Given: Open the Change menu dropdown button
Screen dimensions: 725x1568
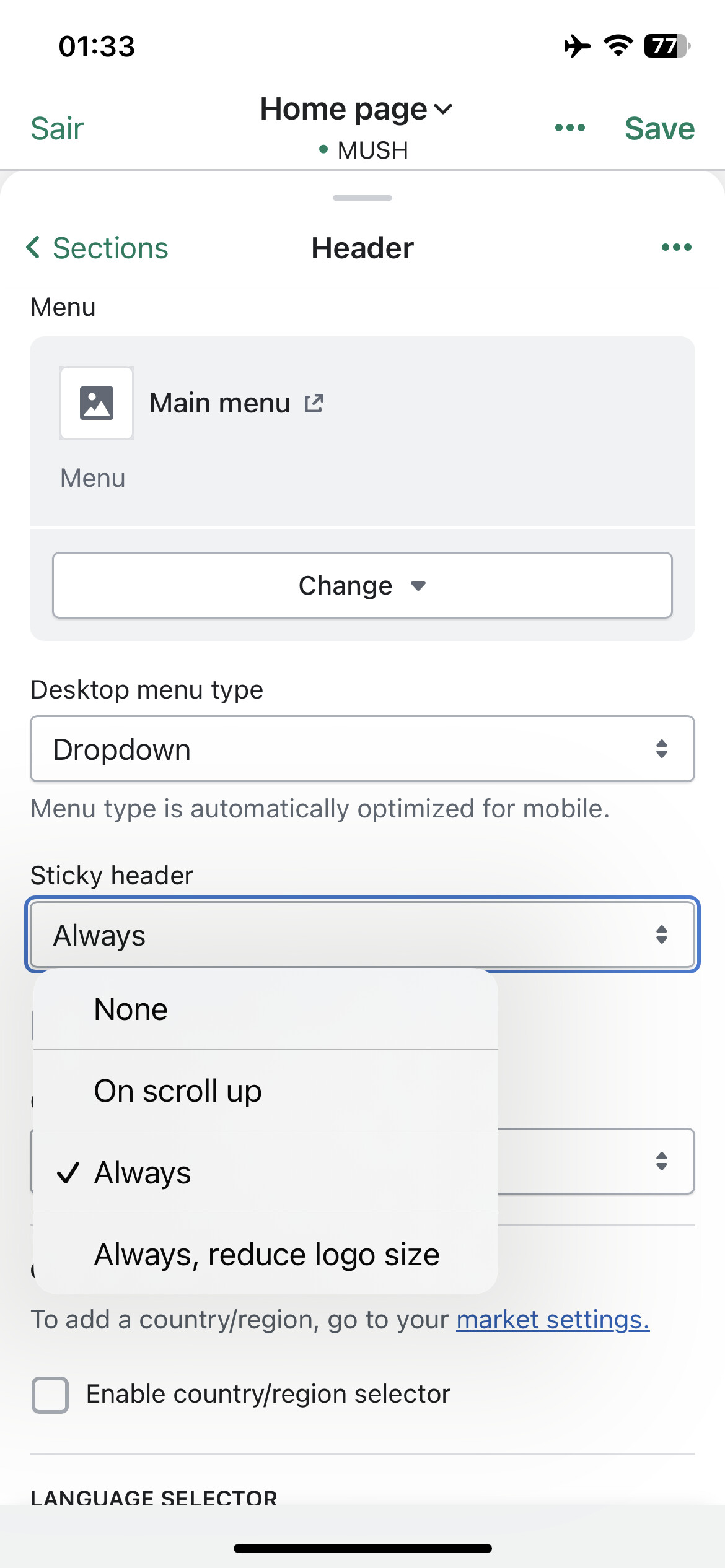Looking at the screenshot, I should (x=362, y=585).
